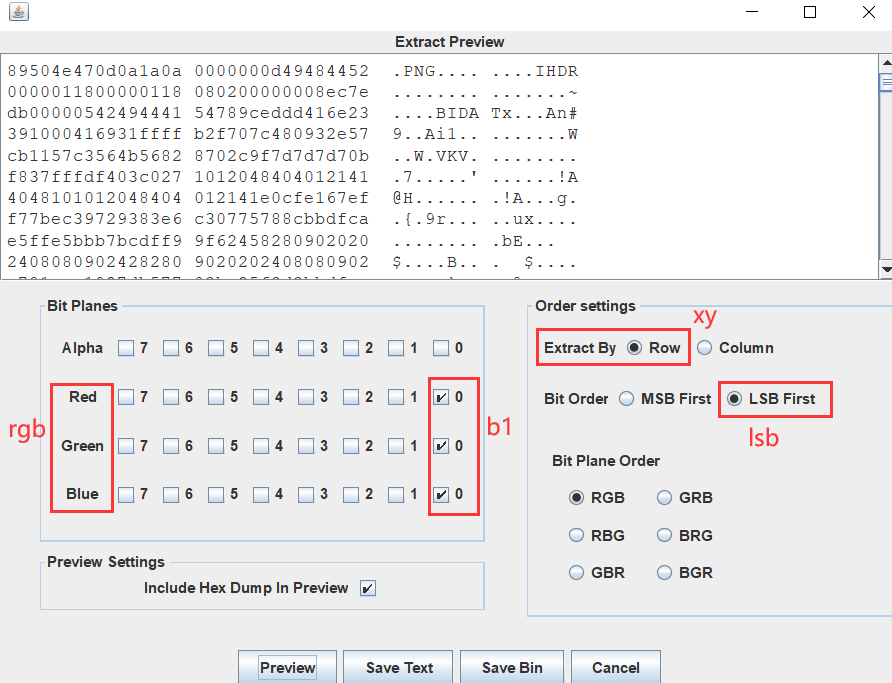
Task: Check the Blue 4 bit plane checkbox
Action: click(261, 494)
